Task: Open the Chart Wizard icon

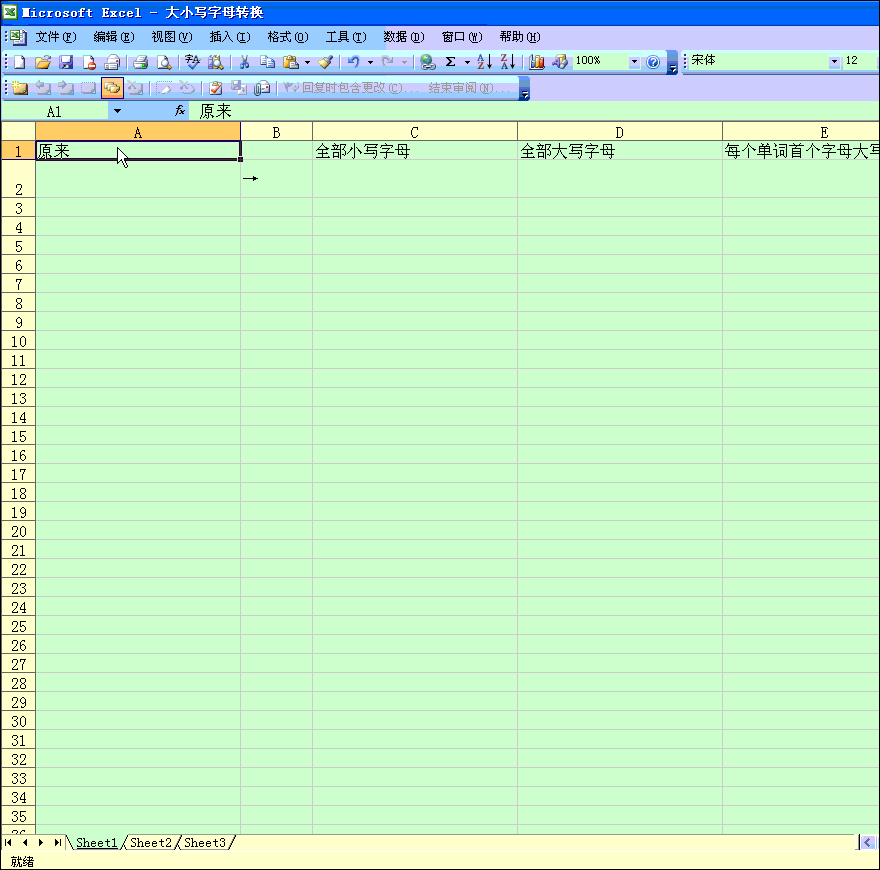Action: click(537, 62)
